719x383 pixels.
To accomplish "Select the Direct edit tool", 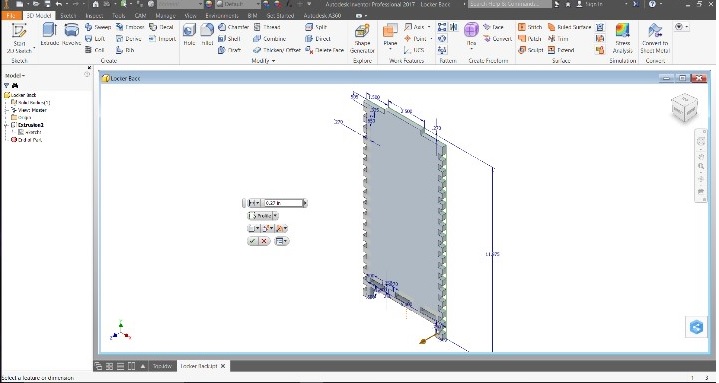I will coord(318,39).
